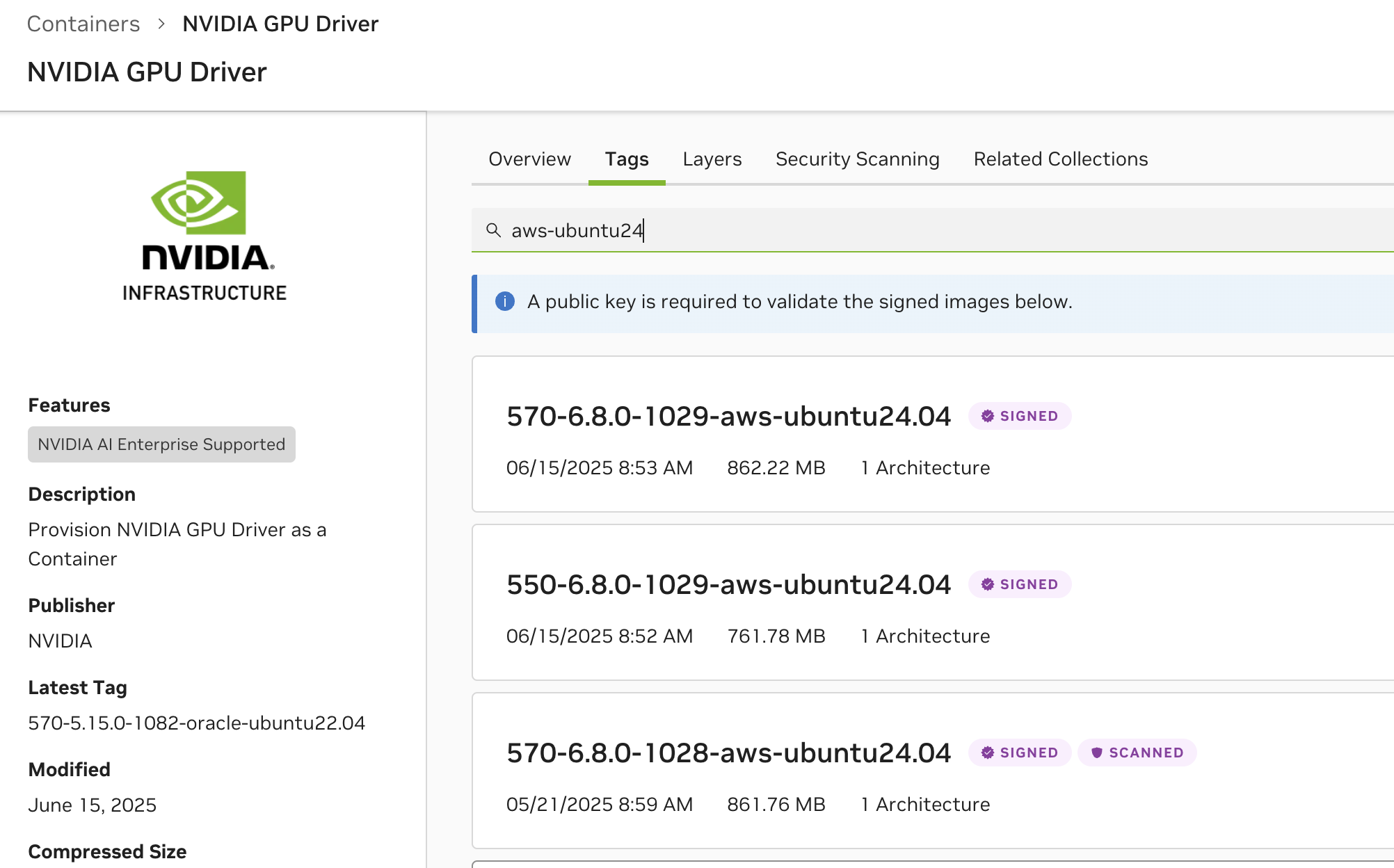Click the breadcrumb chevron separator
This screenshot has height=868, width=1394.
click(x=161, y=24)
